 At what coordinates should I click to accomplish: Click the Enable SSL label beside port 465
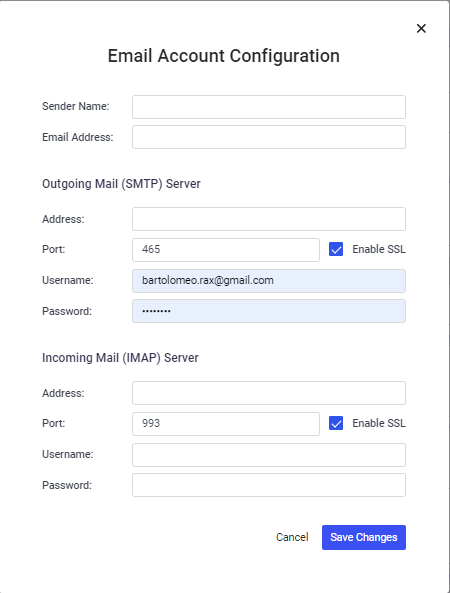point(379,249)
